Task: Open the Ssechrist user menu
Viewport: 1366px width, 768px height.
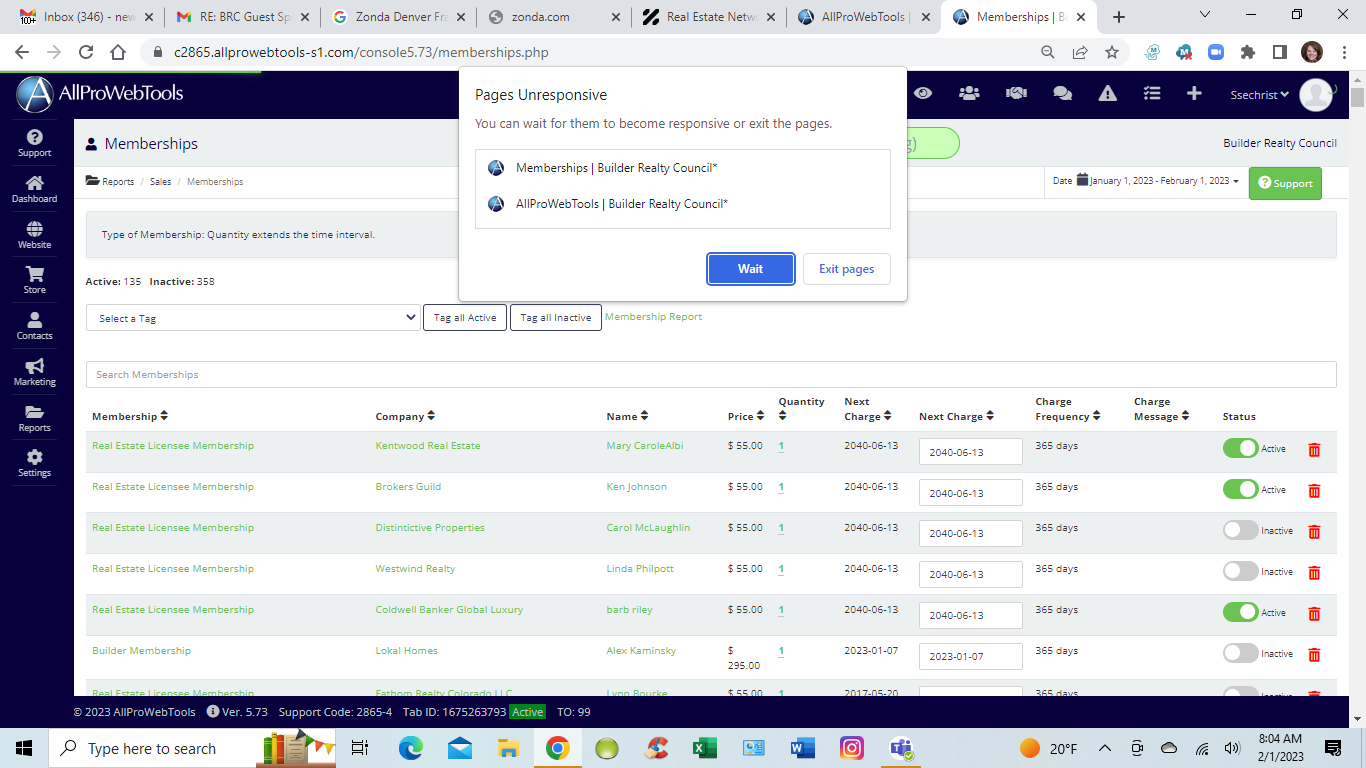Action: 1259,95
